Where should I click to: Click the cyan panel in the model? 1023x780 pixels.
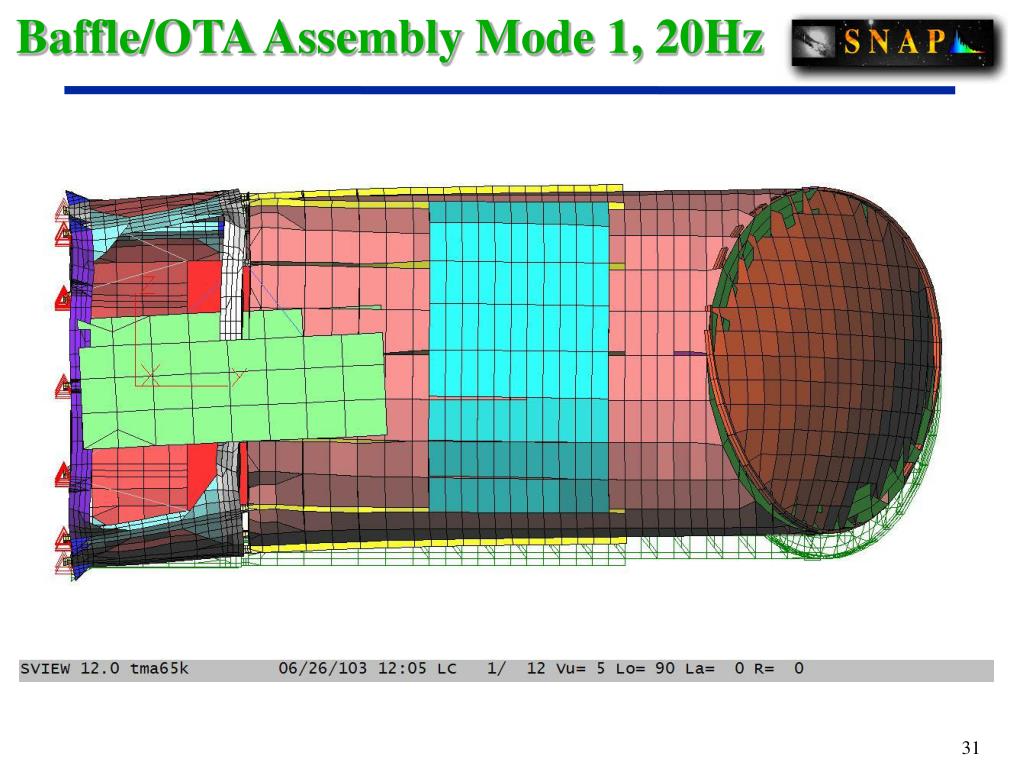[x=519, y=357]
